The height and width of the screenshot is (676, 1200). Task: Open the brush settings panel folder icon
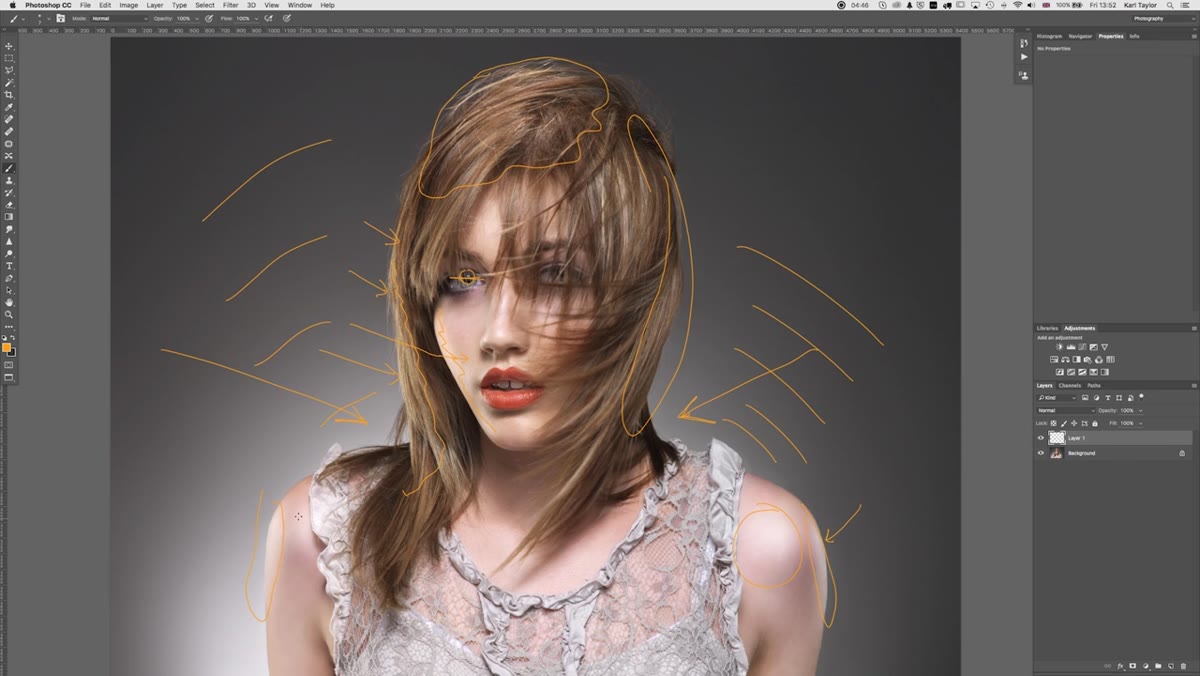[60, 18]
